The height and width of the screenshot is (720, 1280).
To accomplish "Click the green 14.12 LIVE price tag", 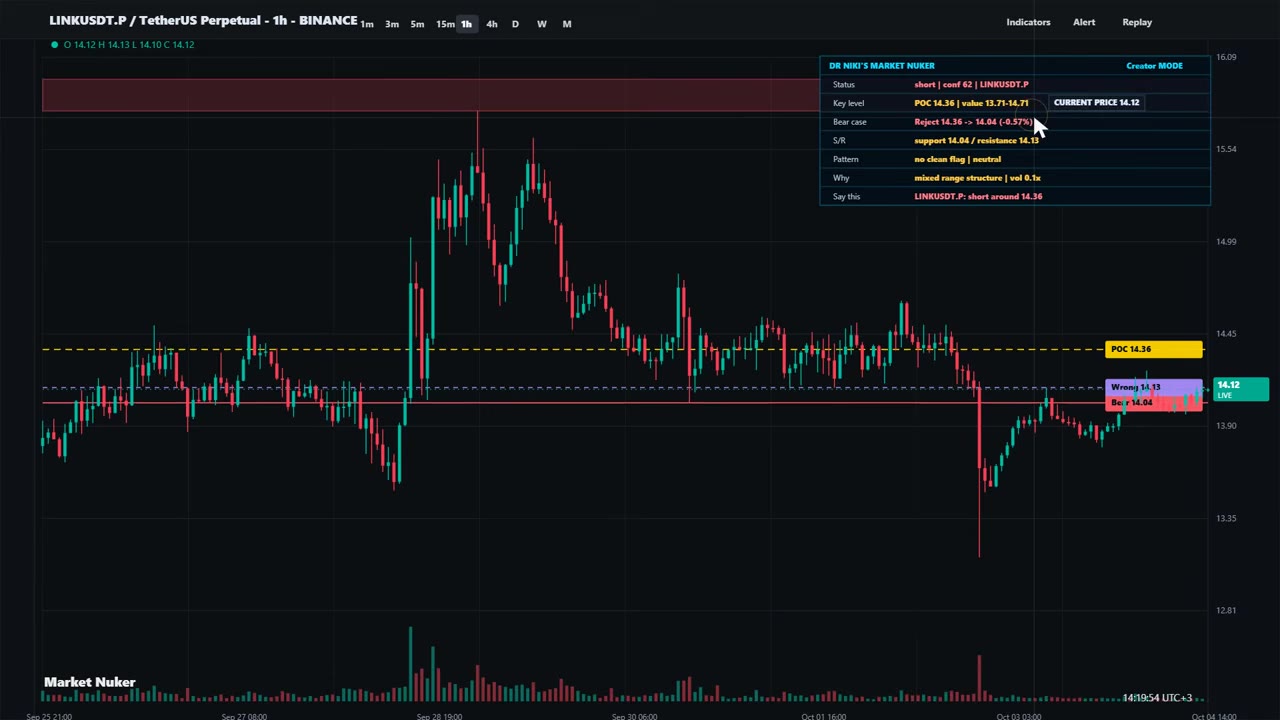I will click(x=1240, y=389).
